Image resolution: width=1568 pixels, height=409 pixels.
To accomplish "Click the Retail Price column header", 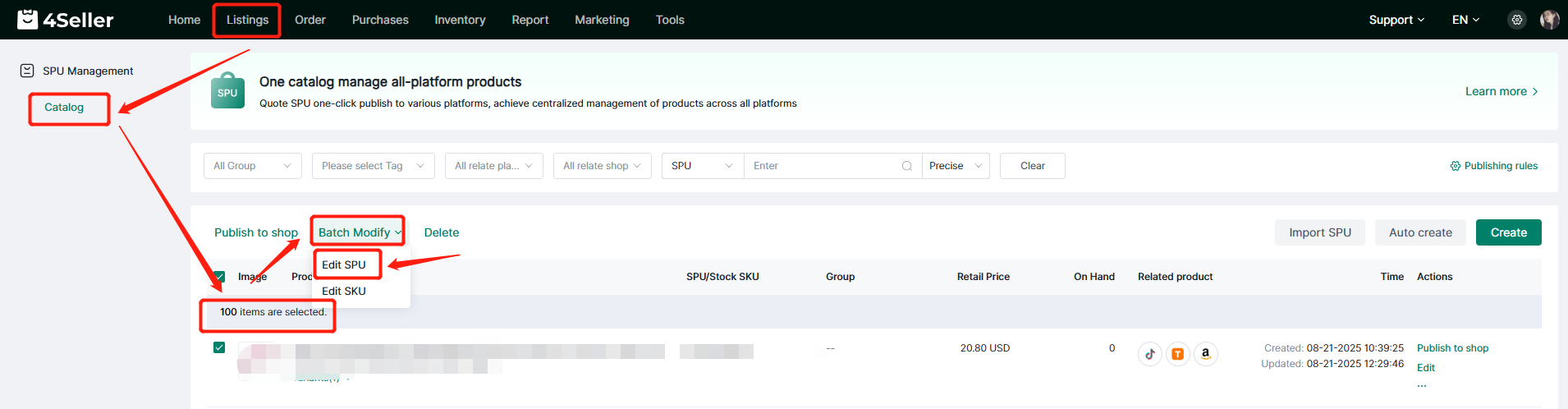I will click(x=983, y=277).
